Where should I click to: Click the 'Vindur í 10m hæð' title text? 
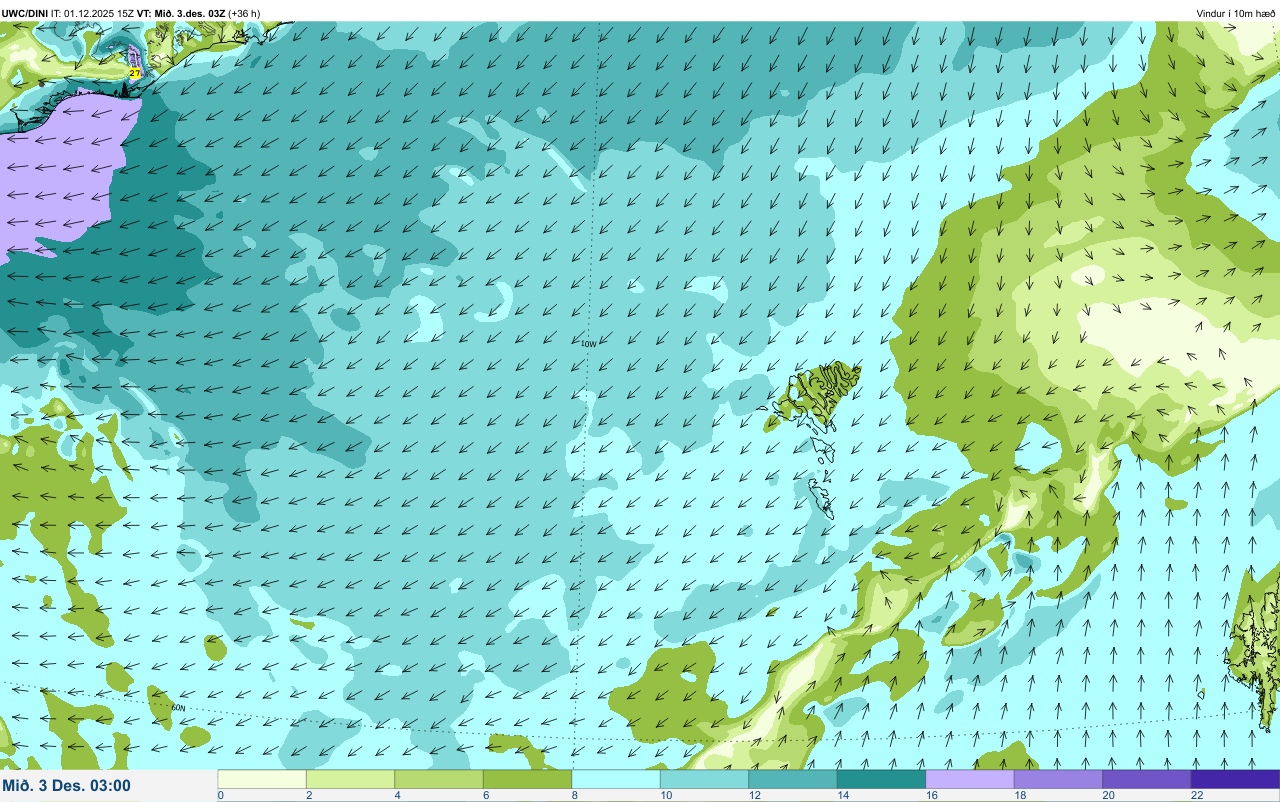[1235, 13]
